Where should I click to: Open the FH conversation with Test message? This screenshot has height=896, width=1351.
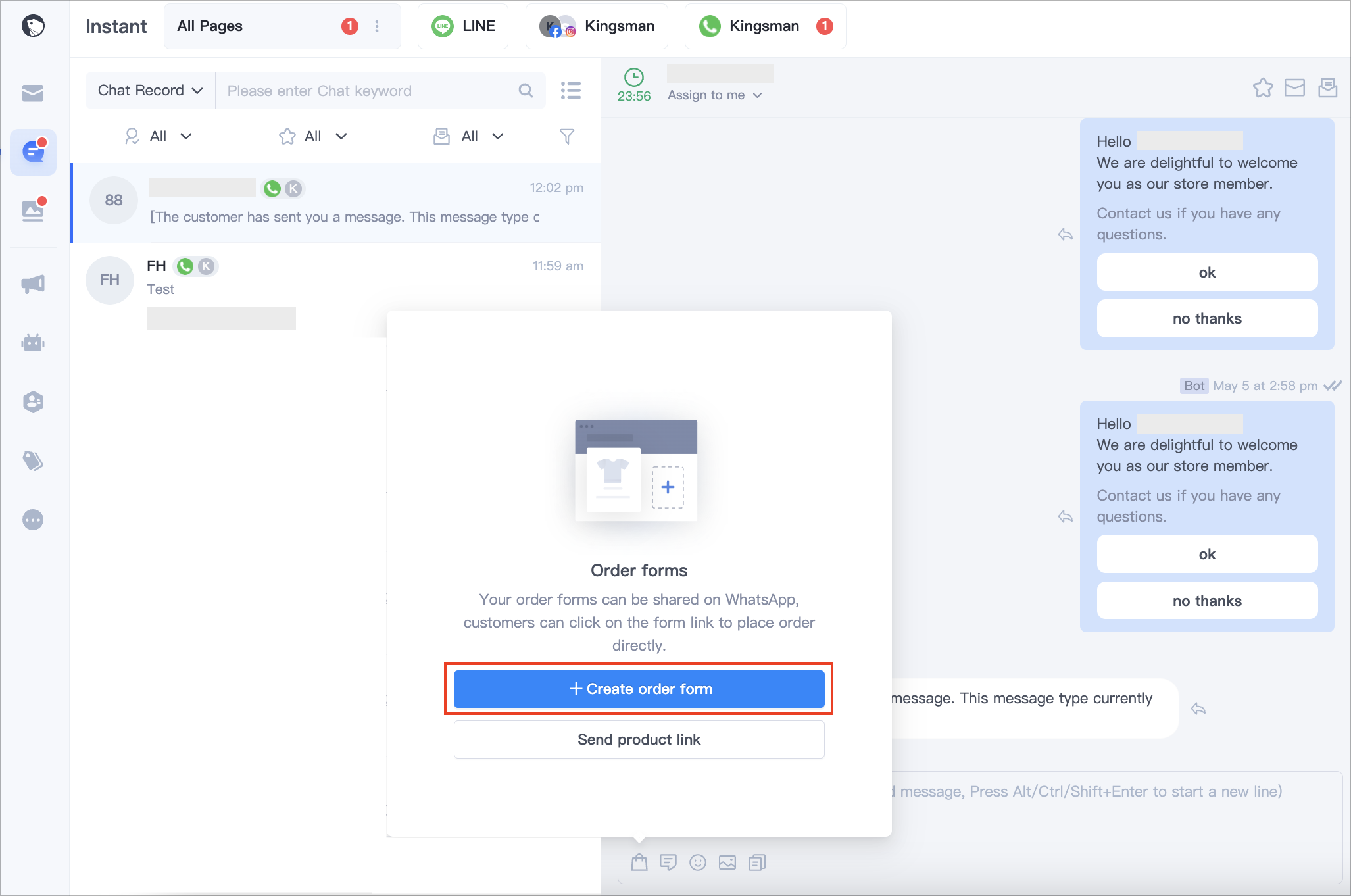click(x=296, y=280)
